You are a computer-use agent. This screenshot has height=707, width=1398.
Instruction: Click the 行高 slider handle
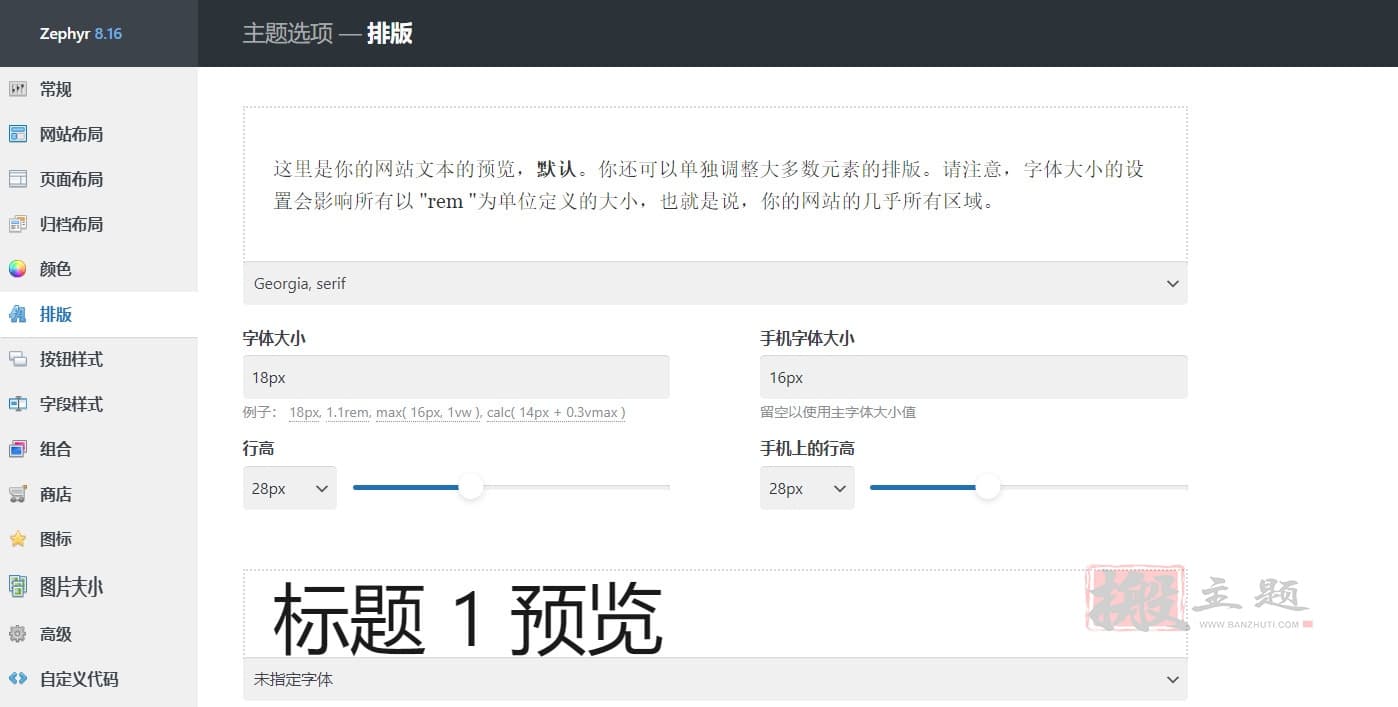pos(471,487)
